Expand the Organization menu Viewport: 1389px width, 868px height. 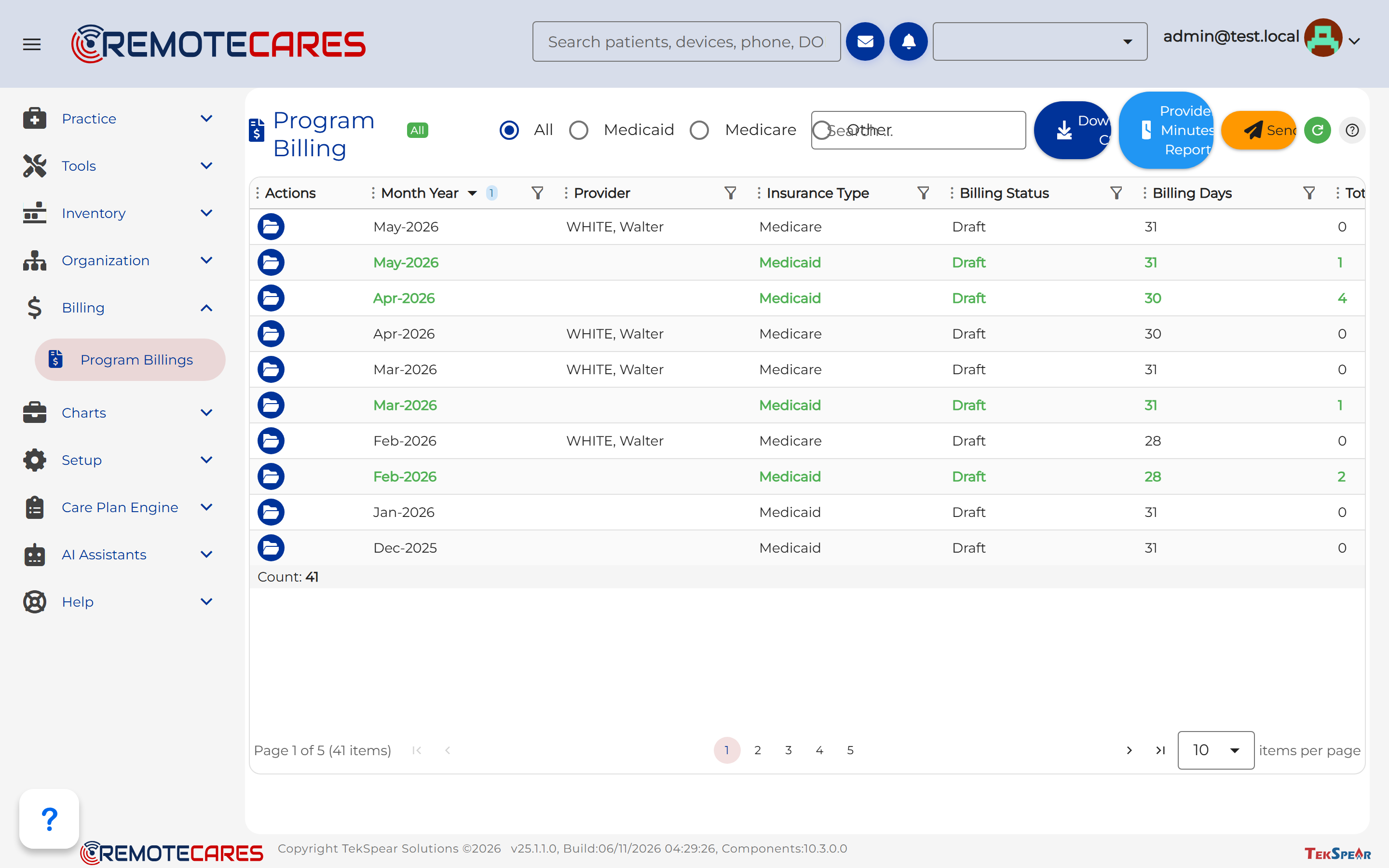(118, 260)
